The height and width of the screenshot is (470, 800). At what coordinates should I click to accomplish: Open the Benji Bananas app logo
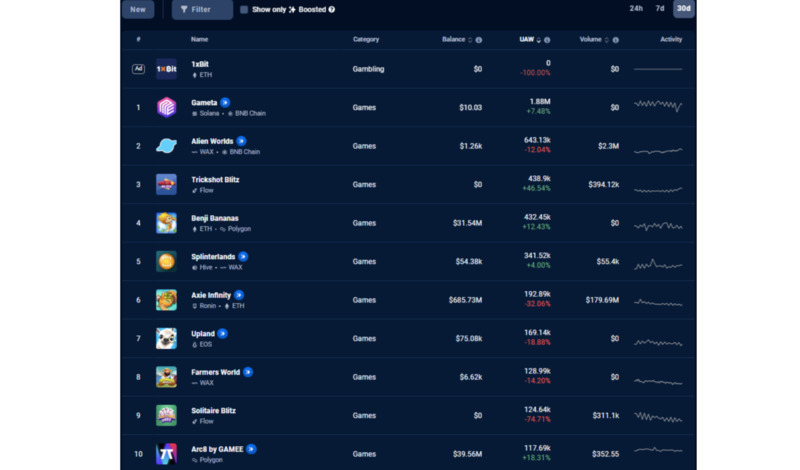click(166, 223)
